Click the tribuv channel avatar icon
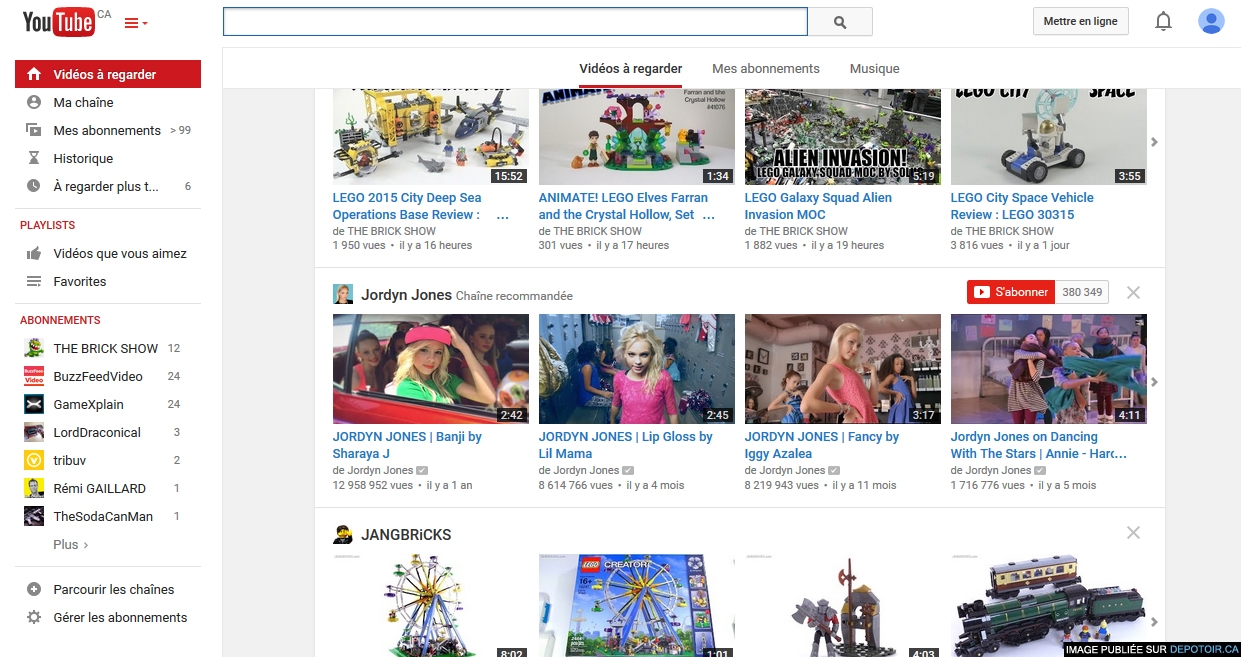 [34, 460]
